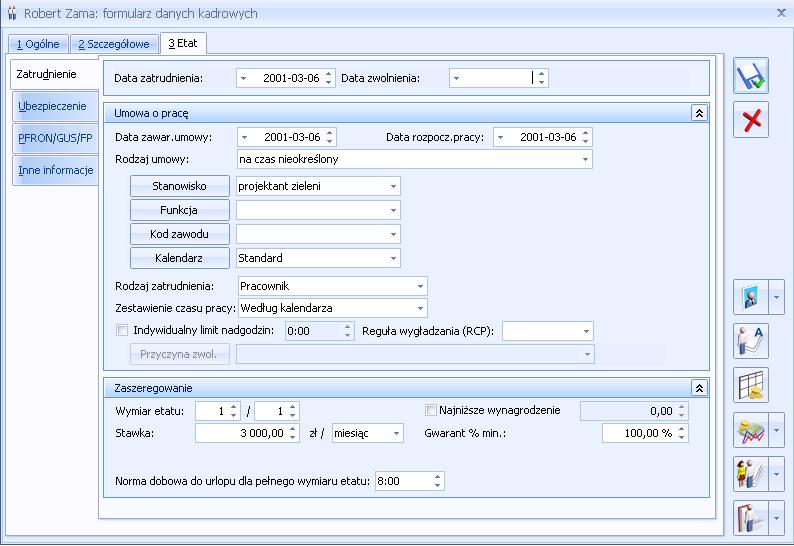Click the Data rozpocz.pracy spinner arrows

(x=585, y=137)
